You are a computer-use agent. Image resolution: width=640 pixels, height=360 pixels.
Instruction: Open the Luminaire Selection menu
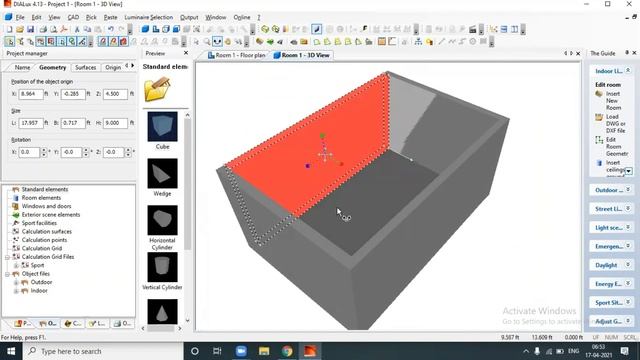(149, 18)
